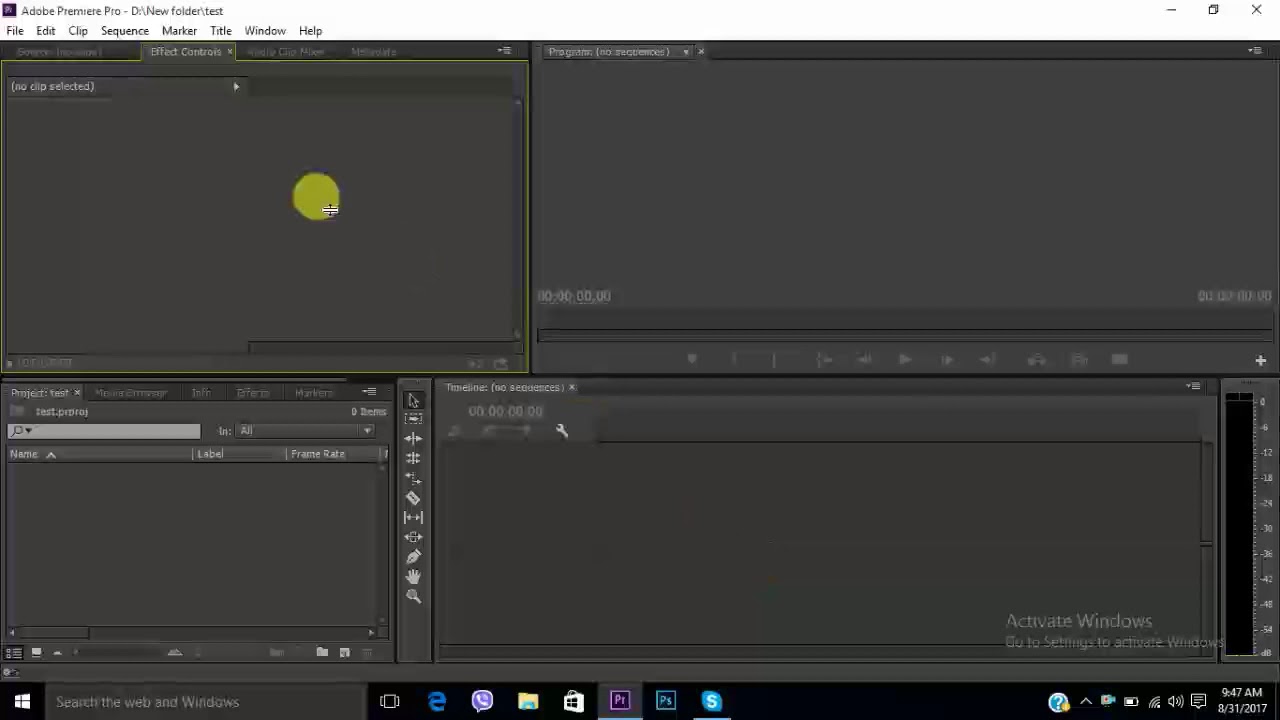Click Extract button in Program monitor
Image resolution: width=1280 pixels, height=720 pixels.
point(1079,360)
